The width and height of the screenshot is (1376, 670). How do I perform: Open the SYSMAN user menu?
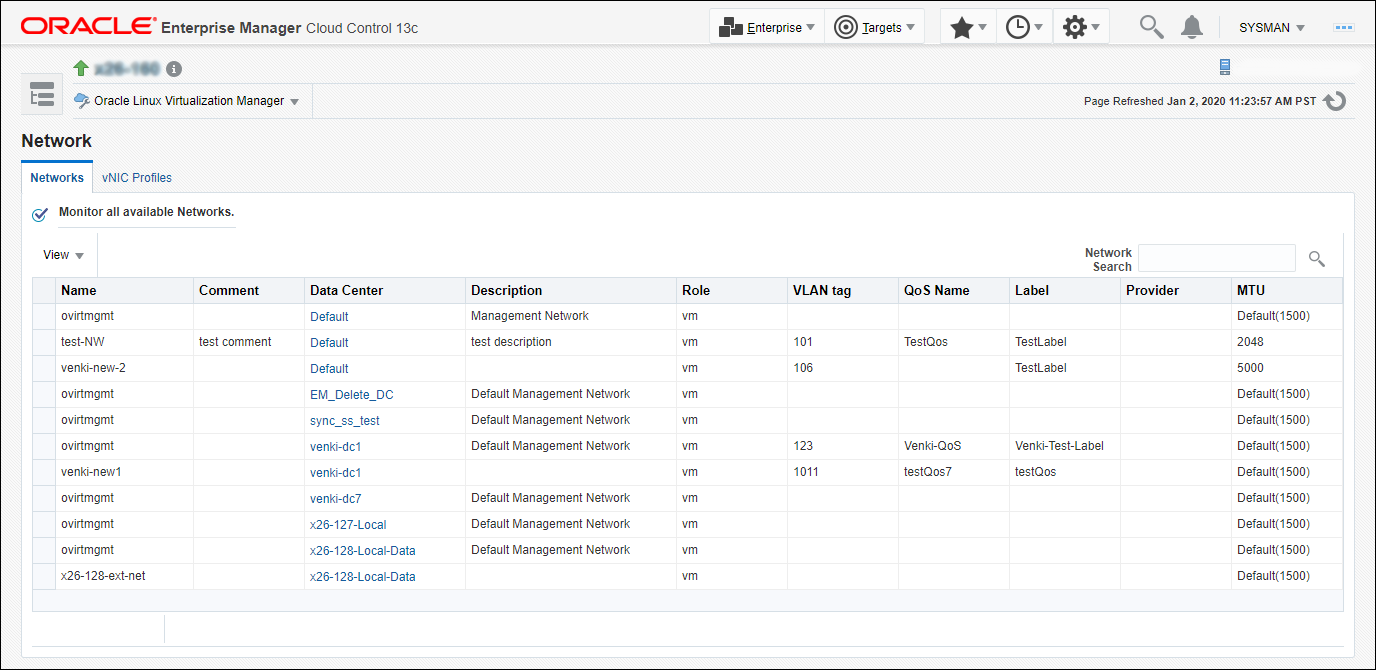tap(1272, 28)
